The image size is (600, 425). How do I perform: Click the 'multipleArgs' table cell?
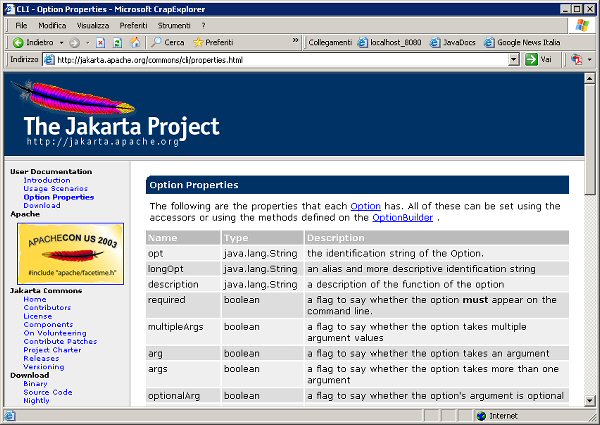tap(183, 332)
